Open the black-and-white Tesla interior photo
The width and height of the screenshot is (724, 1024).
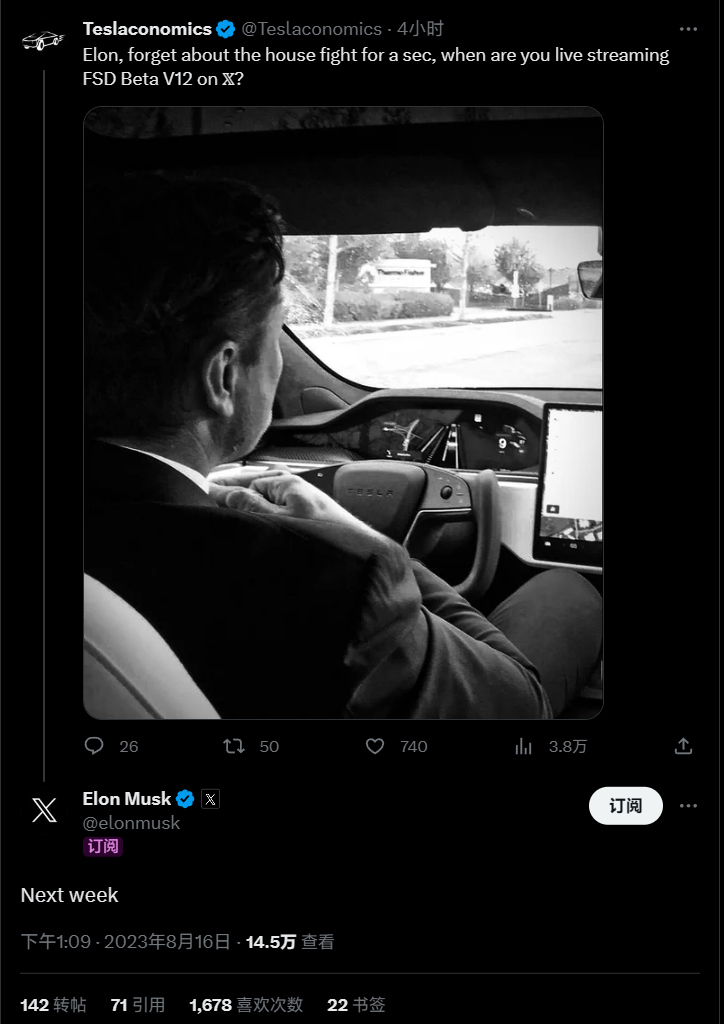[343, 412]
